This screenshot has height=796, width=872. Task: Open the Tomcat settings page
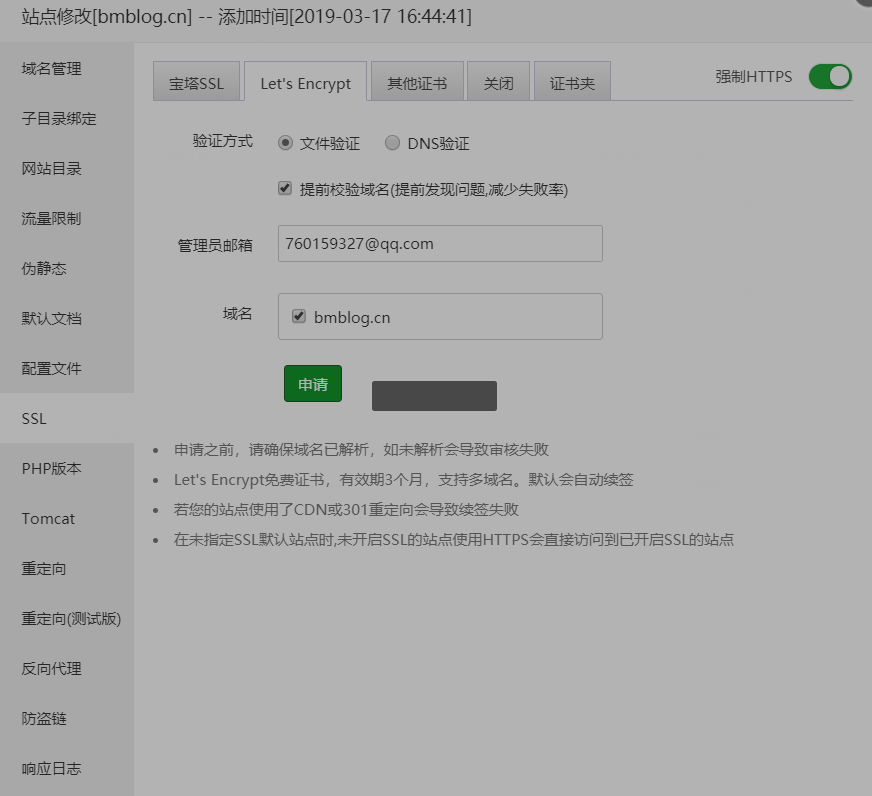click(x=45, y=518)
